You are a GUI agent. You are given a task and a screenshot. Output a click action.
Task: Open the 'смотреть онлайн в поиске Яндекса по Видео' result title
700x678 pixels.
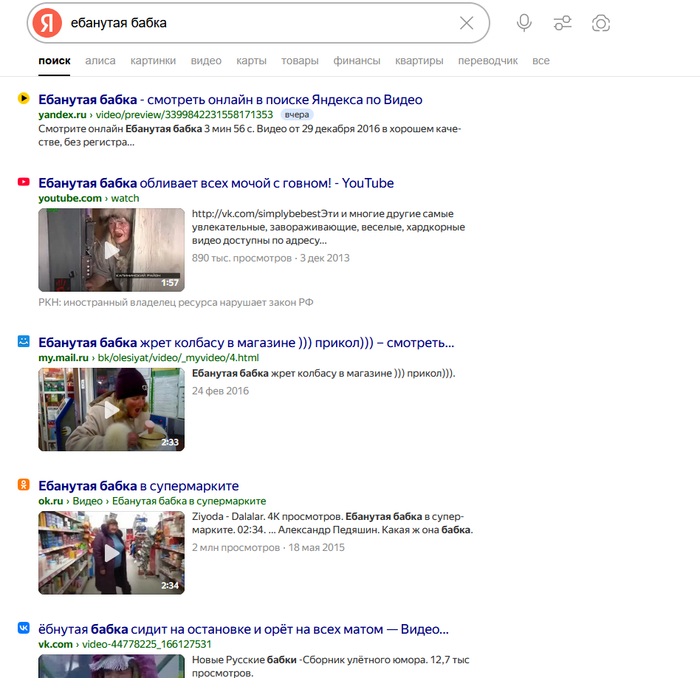(x=230, y=100)
